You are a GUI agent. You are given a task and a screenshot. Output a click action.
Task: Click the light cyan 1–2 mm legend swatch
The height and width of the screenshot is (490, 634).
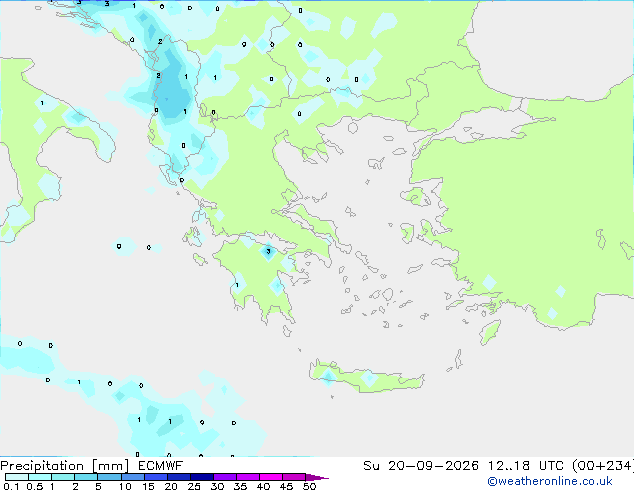tap(63, 477)
